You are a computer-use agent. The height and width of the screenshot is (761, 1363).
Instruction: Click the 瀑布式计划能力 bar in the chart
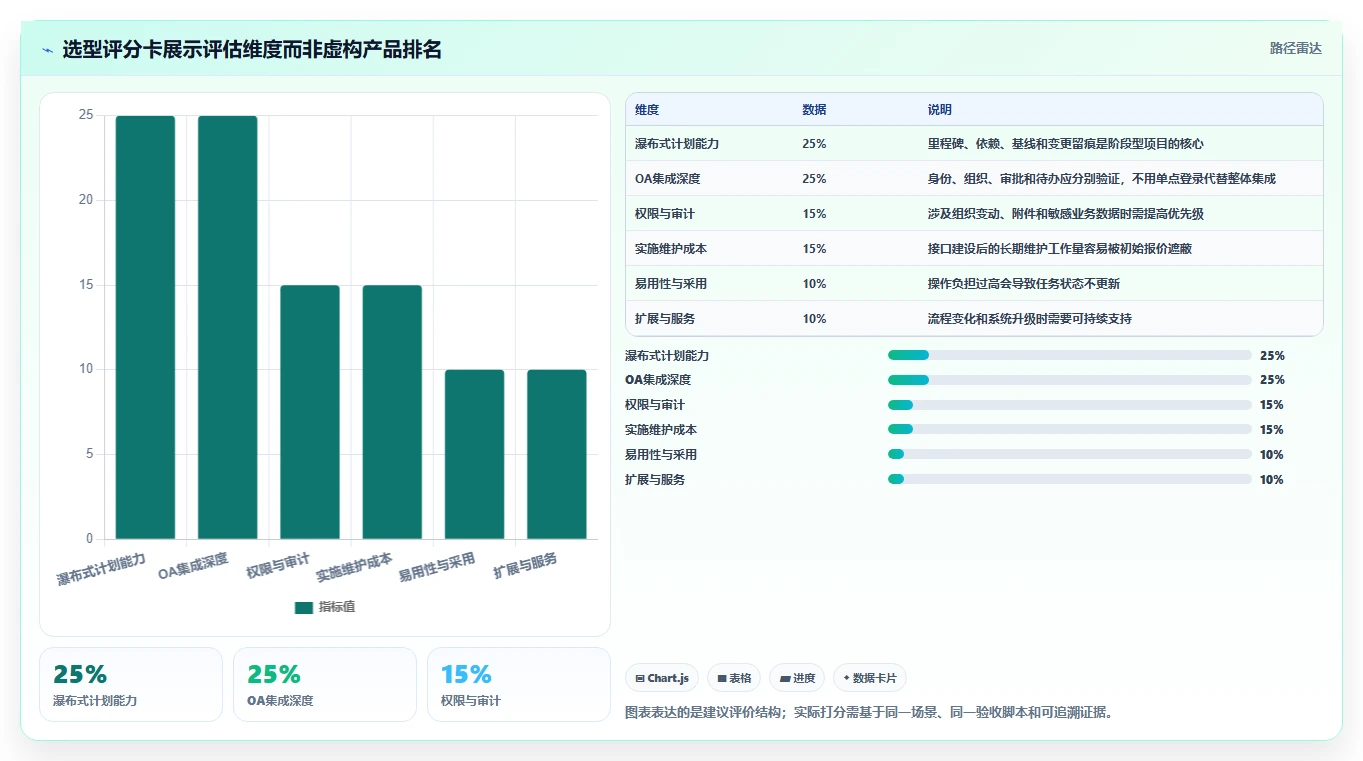145,327
